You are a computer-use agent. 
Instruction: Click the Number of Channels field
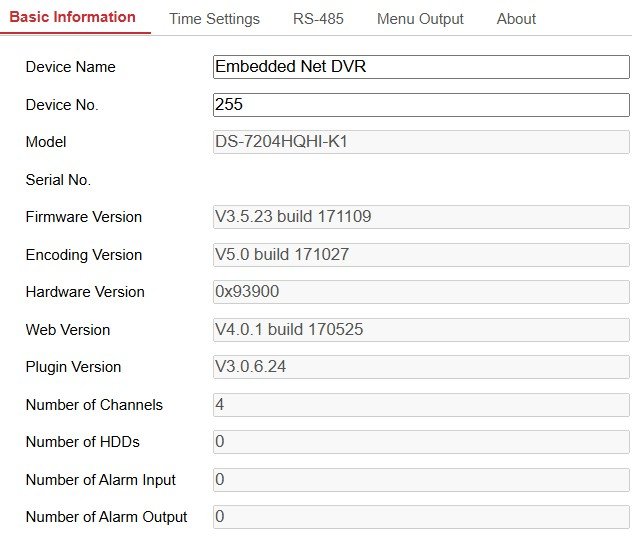[x=421, y=405]
